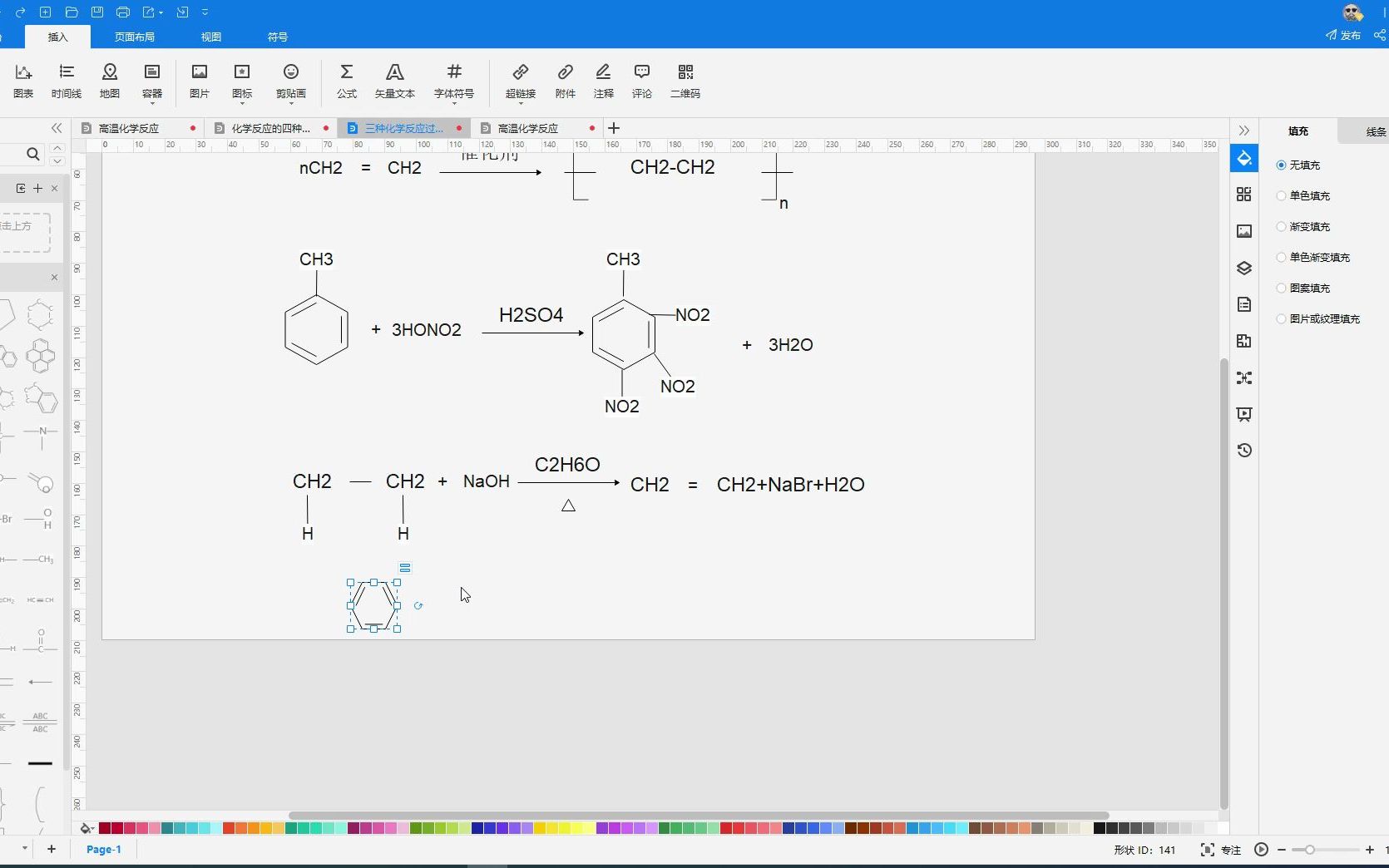Open the user avatar menu
Image resolution: width=1389 pixels, height=868 pixels.
coord(1353,12)
